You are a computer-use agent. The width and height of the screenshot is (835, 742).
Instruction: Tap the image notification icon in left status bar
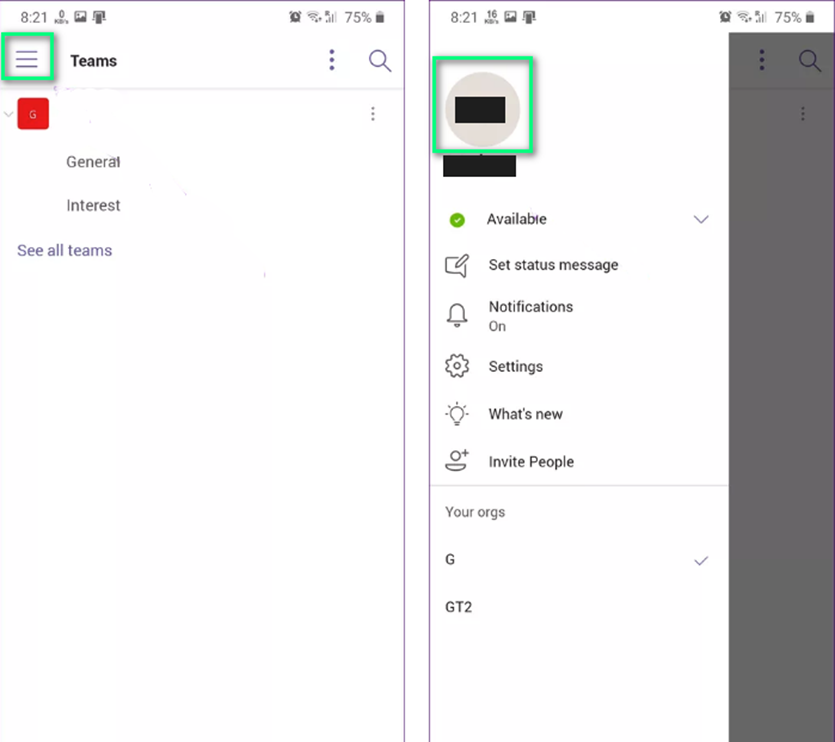[80, 17]
